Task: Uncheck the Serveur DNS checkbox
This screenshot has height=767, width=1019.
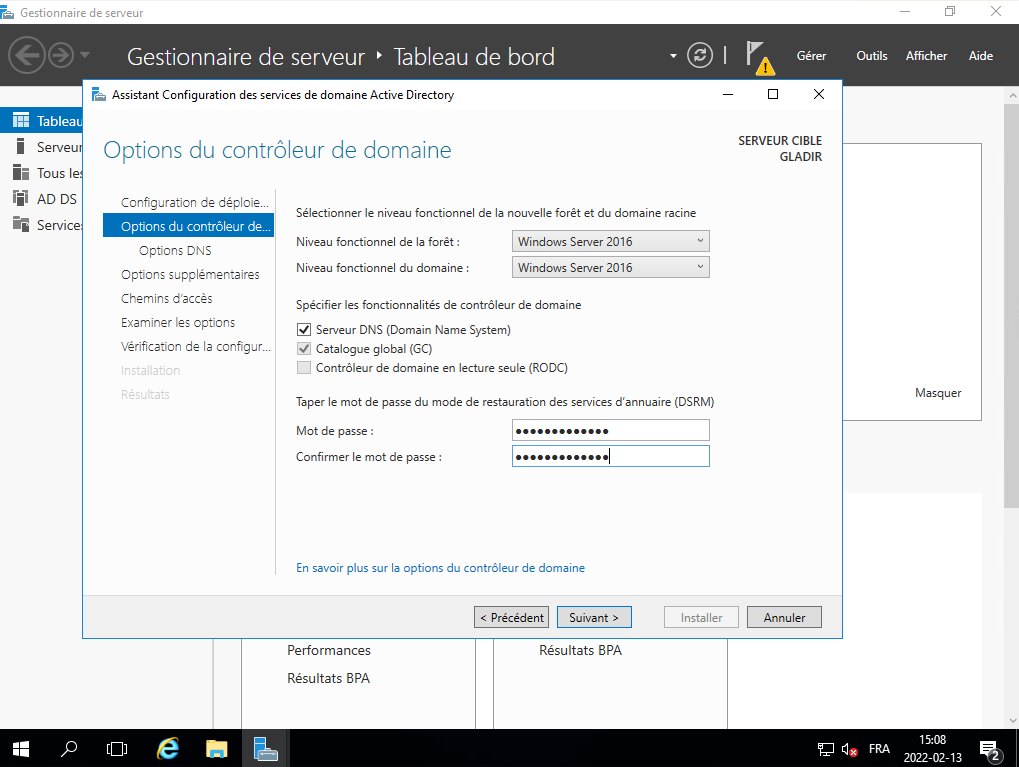Action: pos(304,330)
